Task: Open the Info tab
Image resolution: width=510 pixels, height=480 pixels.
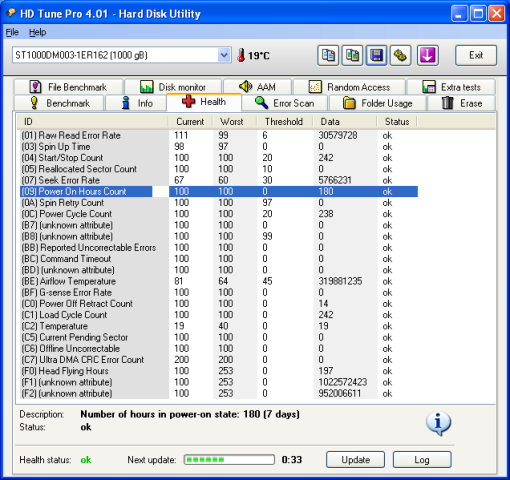Action: [x=136, y=103]
